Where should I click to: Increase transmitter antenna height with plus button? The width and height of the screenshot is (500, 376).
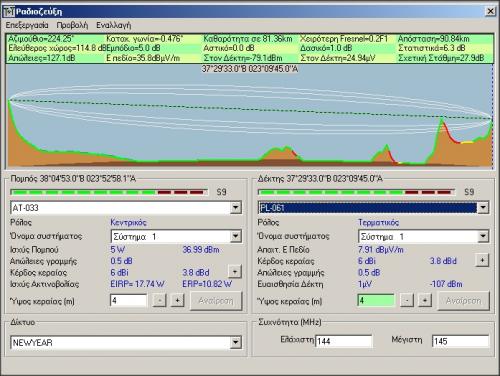tap(177, 301)
